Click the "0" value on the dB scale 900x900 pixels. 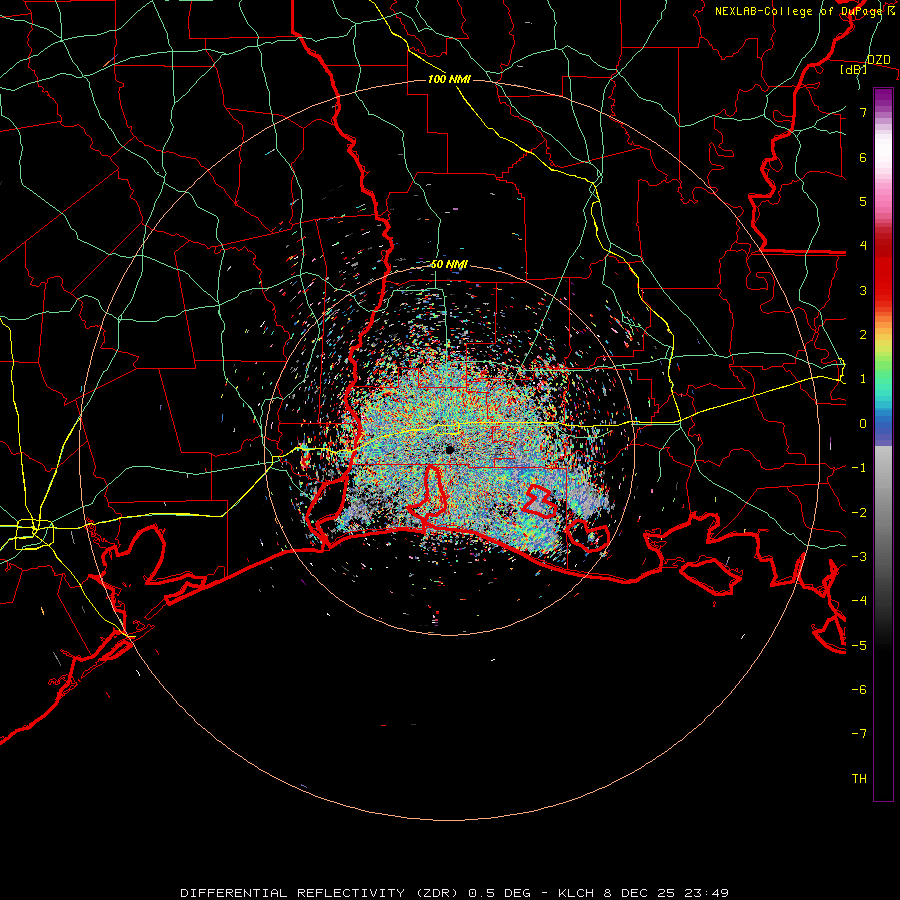tap(863, 424)
